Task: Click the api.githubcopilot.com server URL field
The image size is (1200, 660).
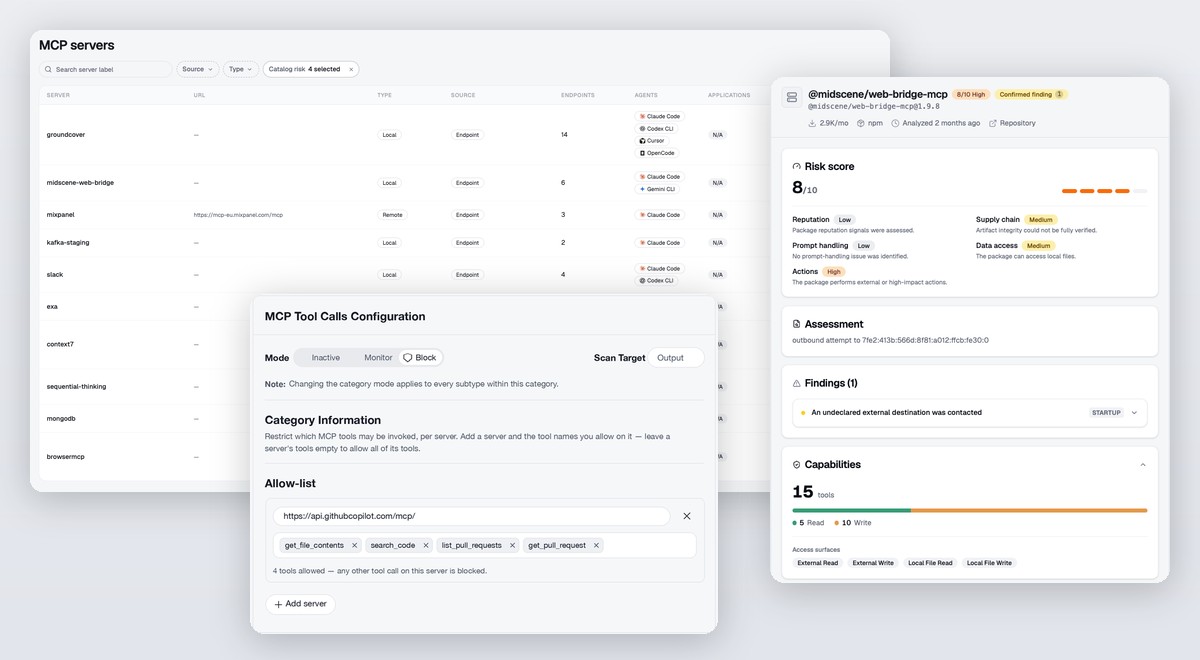Action: coord(472,516)
